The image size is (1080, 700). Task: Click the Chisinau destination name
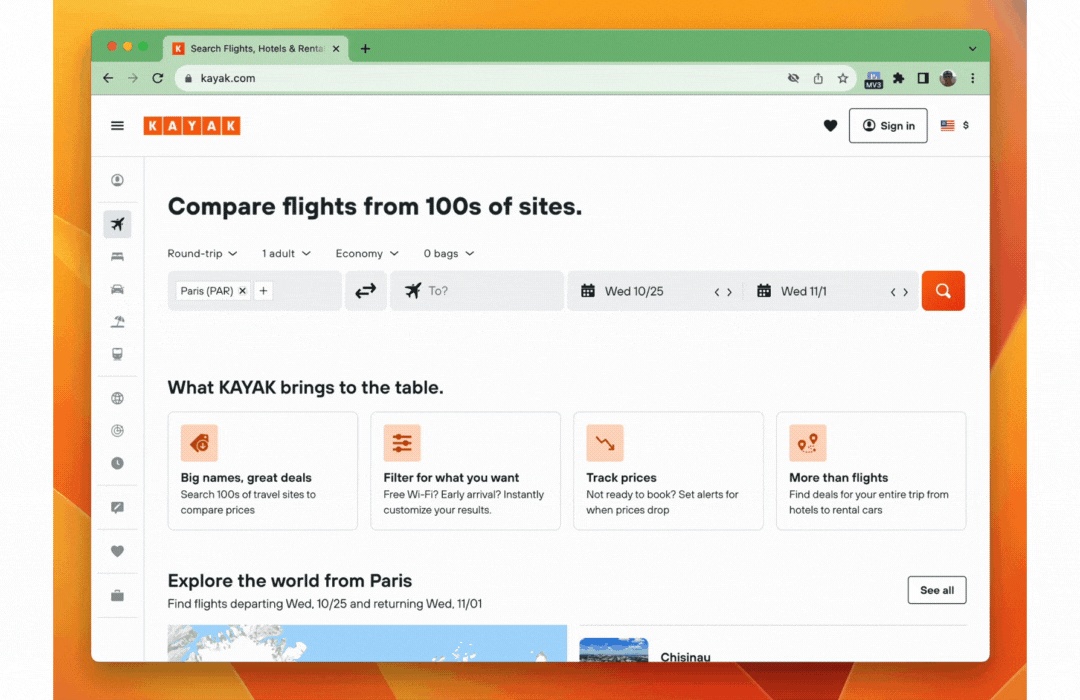coord(685,657)
